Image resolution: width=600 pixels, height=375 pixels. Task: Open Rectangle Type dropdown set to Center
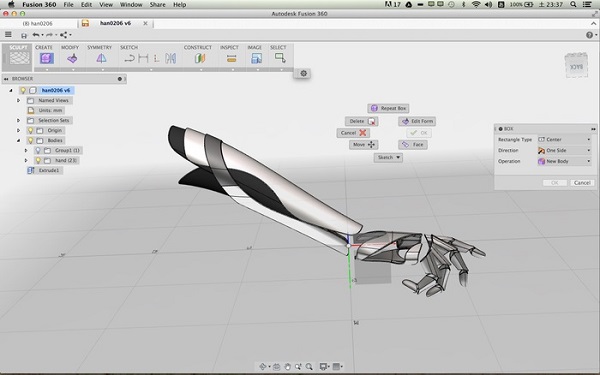point(564,140)
